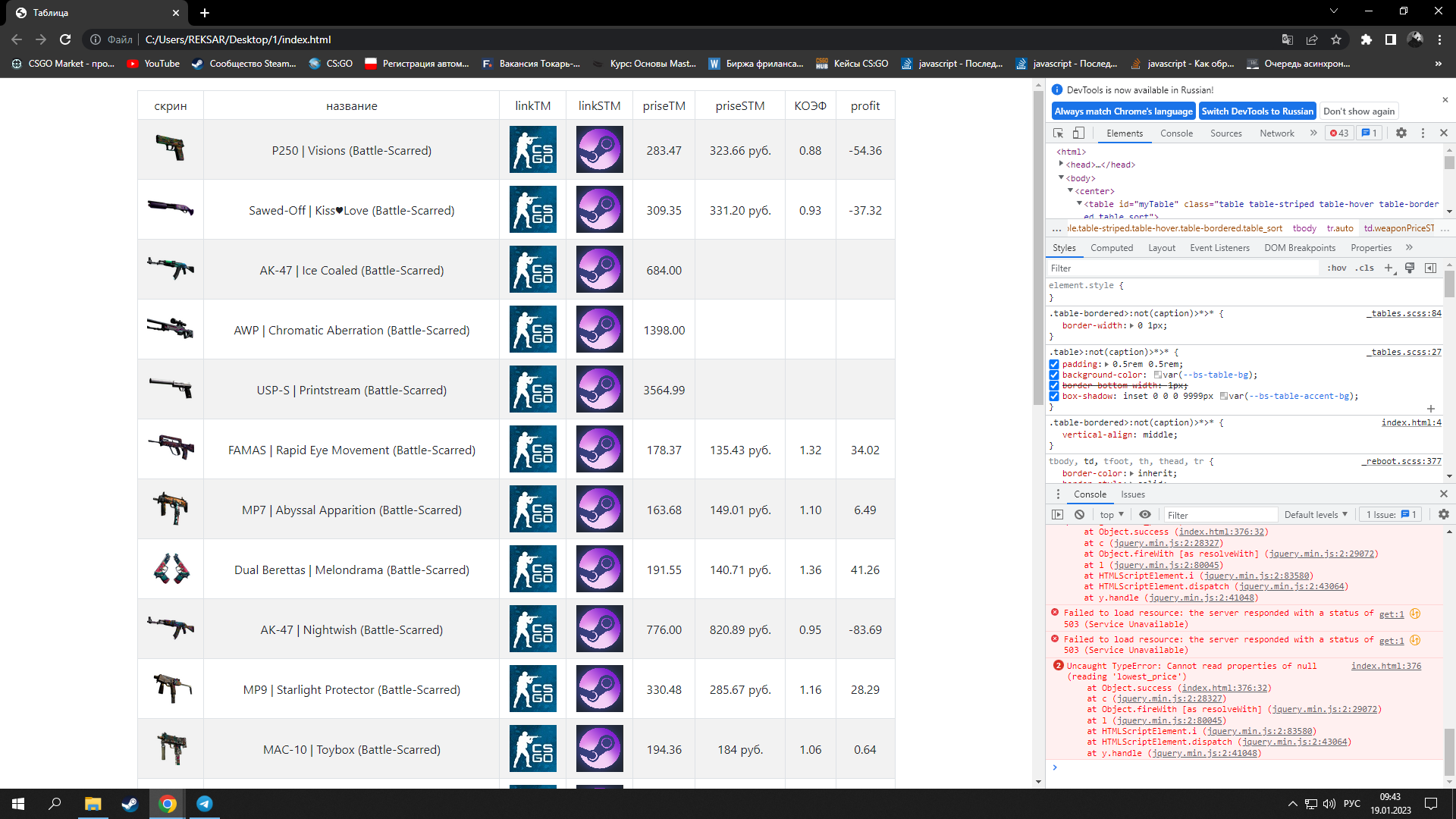
Task: Activate the inspect element picker in DevTools
Action: 1058,133
